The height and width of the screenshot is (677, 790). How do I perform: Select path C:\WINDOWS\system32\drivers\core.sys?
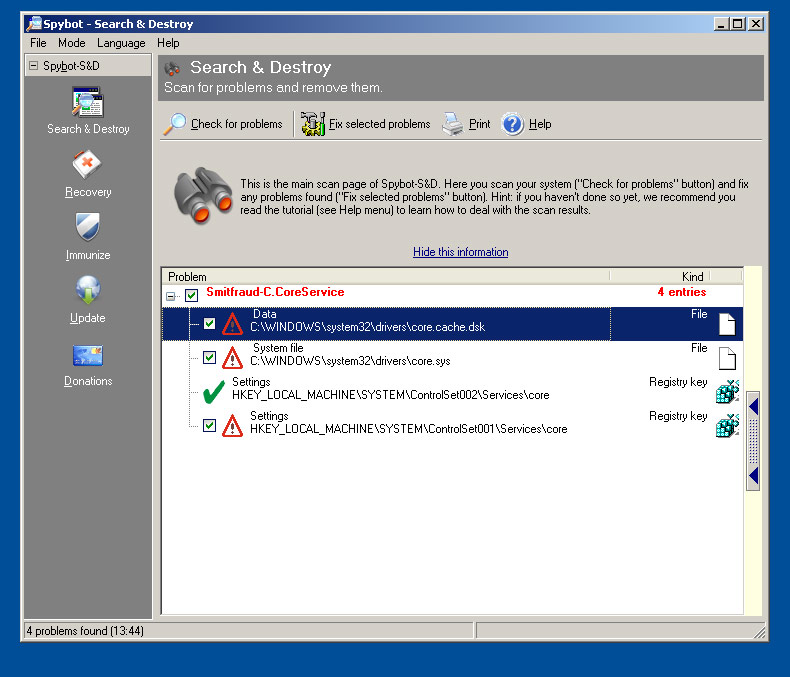point(350,361)
